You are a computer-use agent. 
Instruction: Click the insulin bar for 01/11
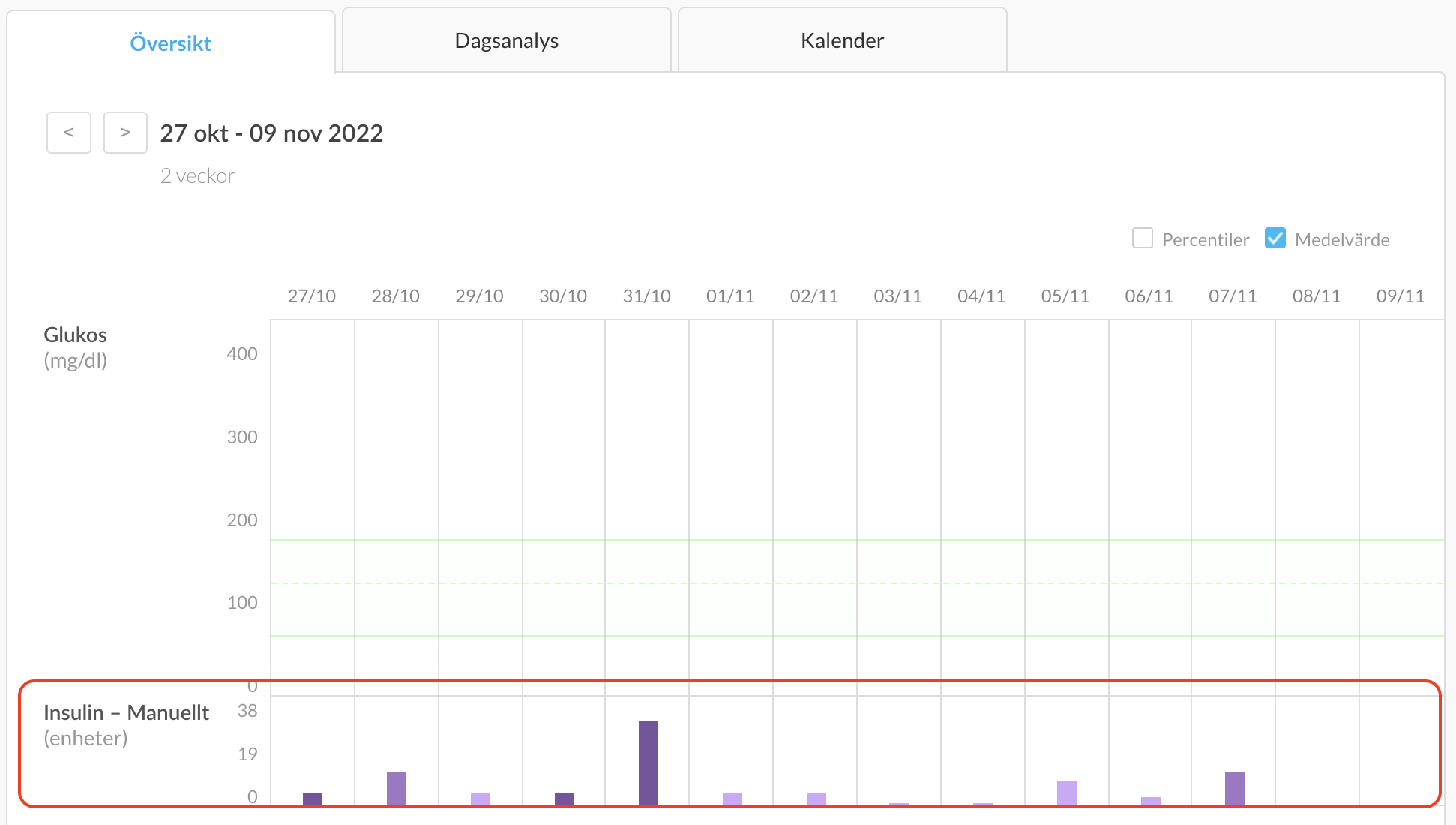pyautogui.click(x=732, y=799)
